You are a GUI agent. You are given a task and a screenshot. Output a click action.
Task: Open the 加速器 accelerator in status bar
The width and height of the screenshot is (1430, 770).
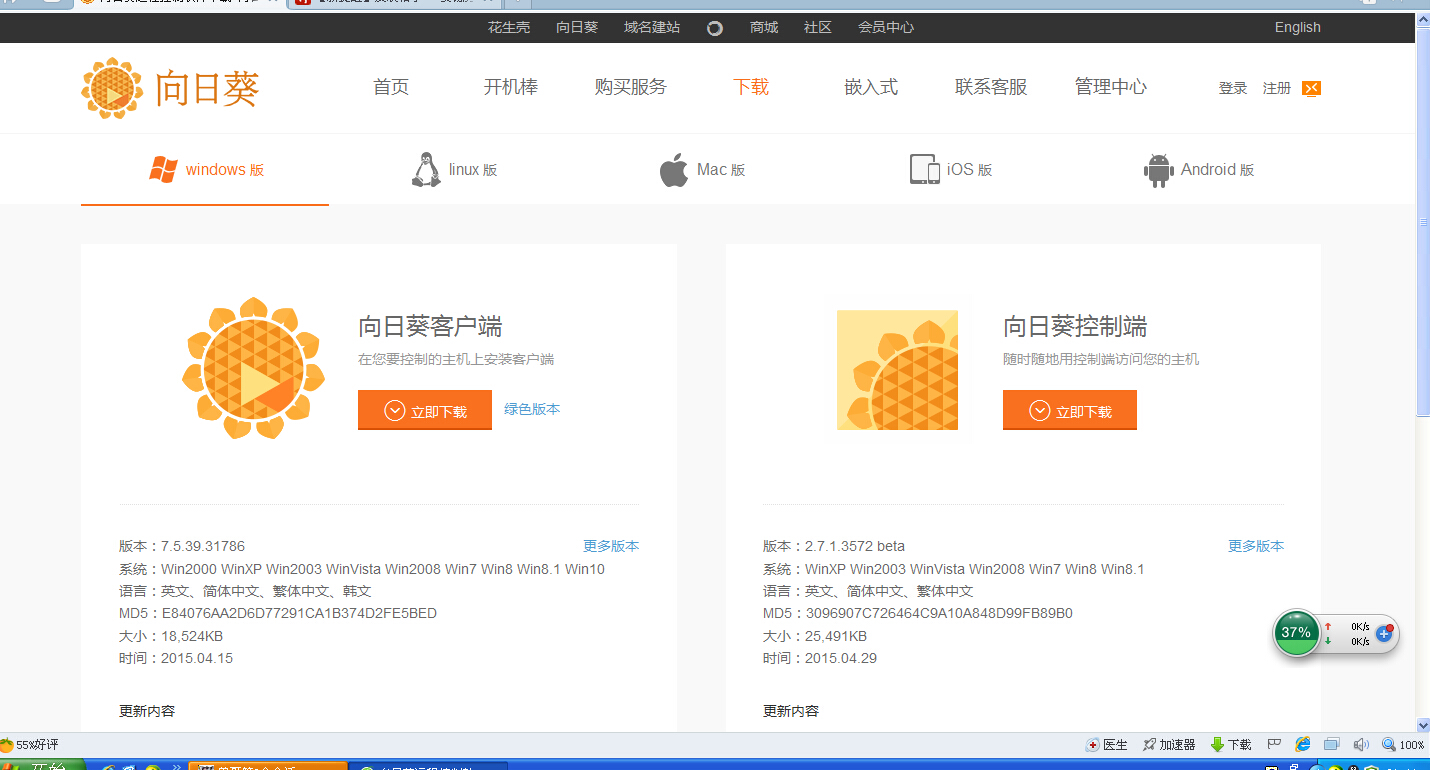[1169, 745]
